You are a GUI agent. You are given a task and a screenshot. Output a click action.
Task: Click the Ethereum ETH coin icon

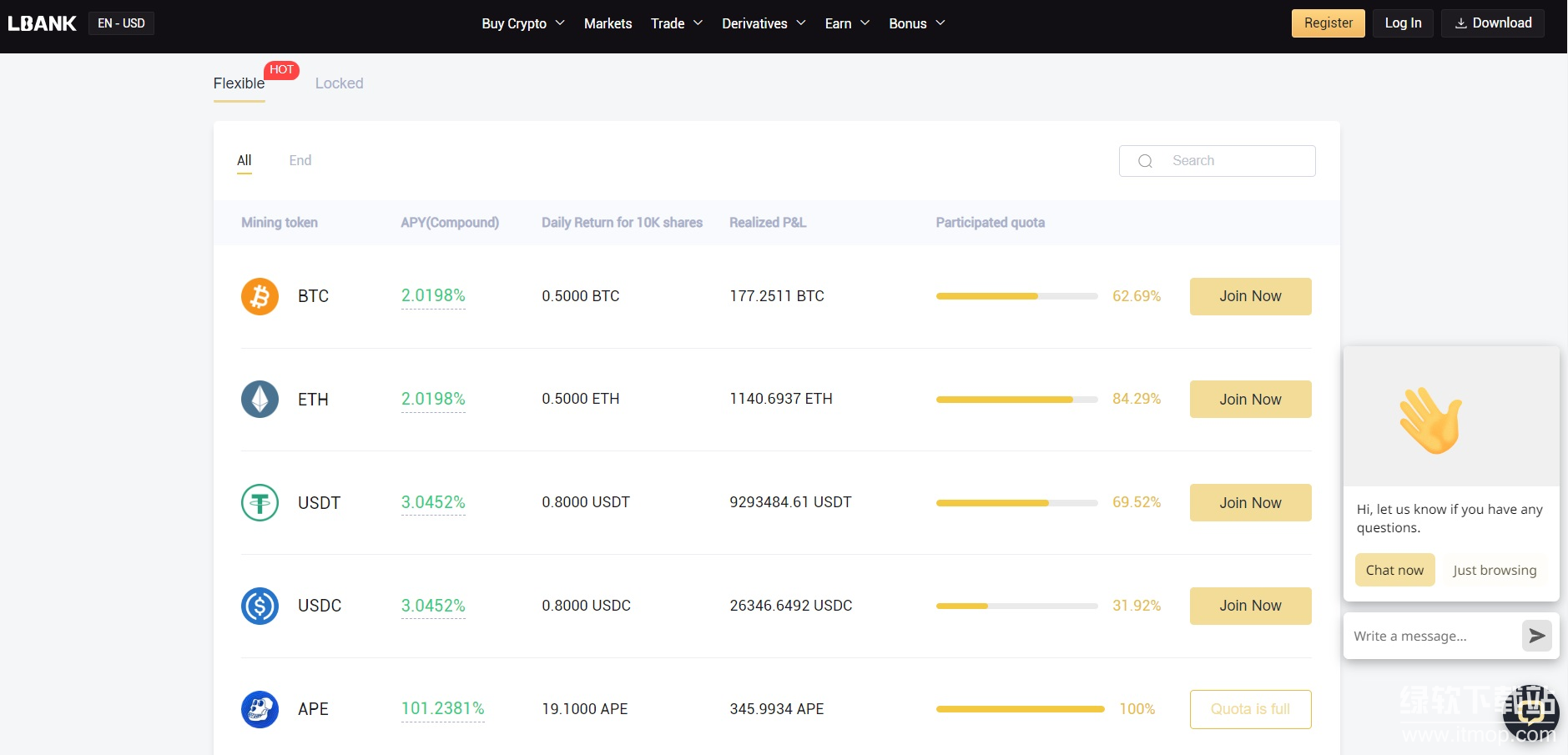coord(260,400)
